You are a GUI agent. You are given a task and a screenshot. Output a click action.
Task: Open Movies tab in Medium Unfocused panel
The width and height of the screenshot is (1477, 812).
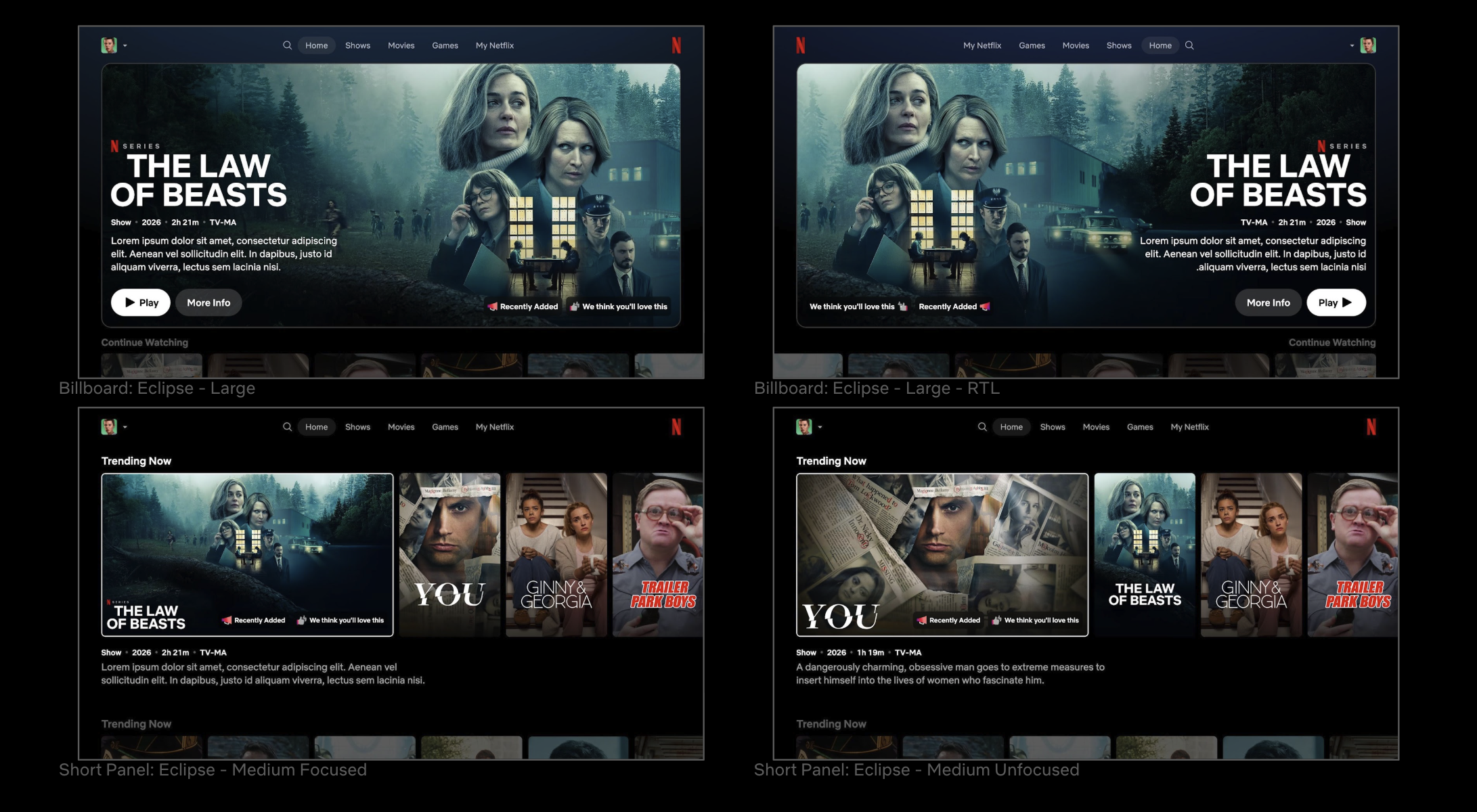tap(1096, 427)
